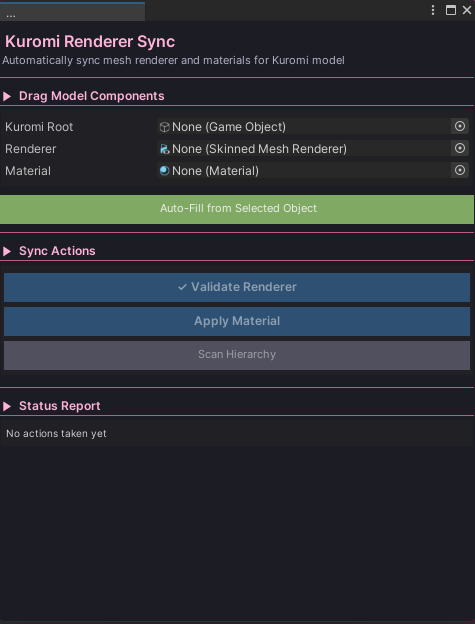Open object picker for Kuromi Root

pyautogui.click(x=459, y=127)
